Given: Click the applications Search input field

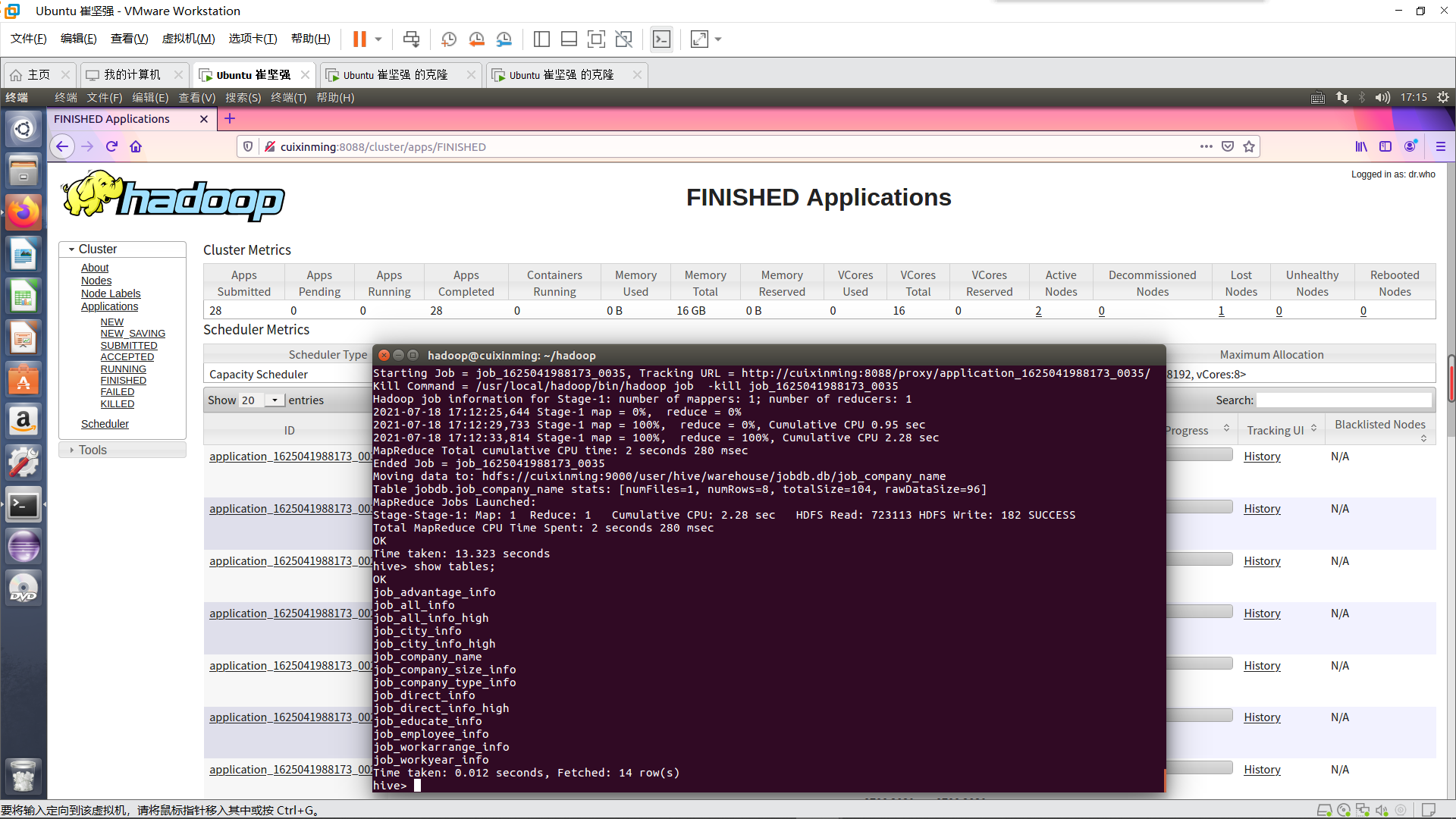Looking at the screenshot, I should click(x=1344, y=400).
